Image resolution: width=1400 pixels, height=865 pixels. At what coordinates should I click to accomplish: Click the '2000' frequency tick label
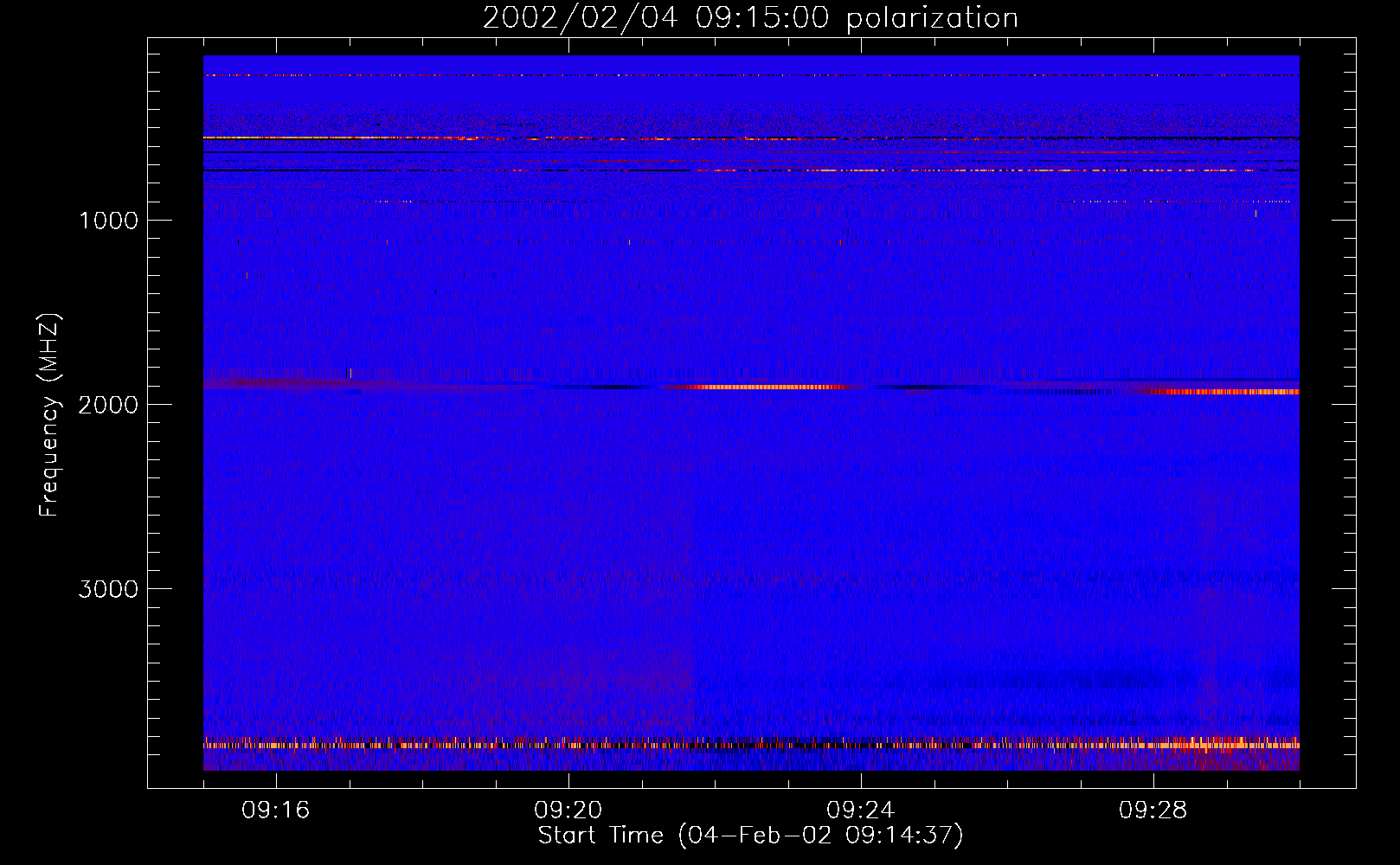(109, 405)
